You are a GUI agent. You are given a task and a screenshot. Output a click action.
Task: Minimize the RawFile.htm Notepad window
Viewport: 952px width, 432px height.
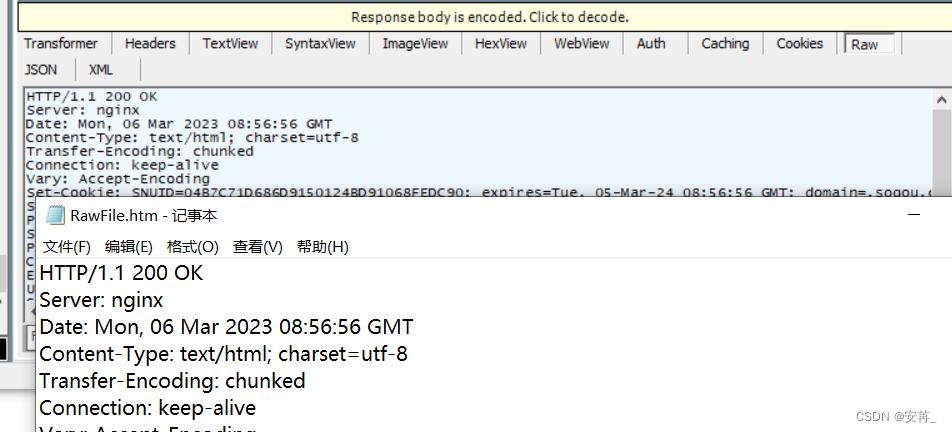[914, 215]
